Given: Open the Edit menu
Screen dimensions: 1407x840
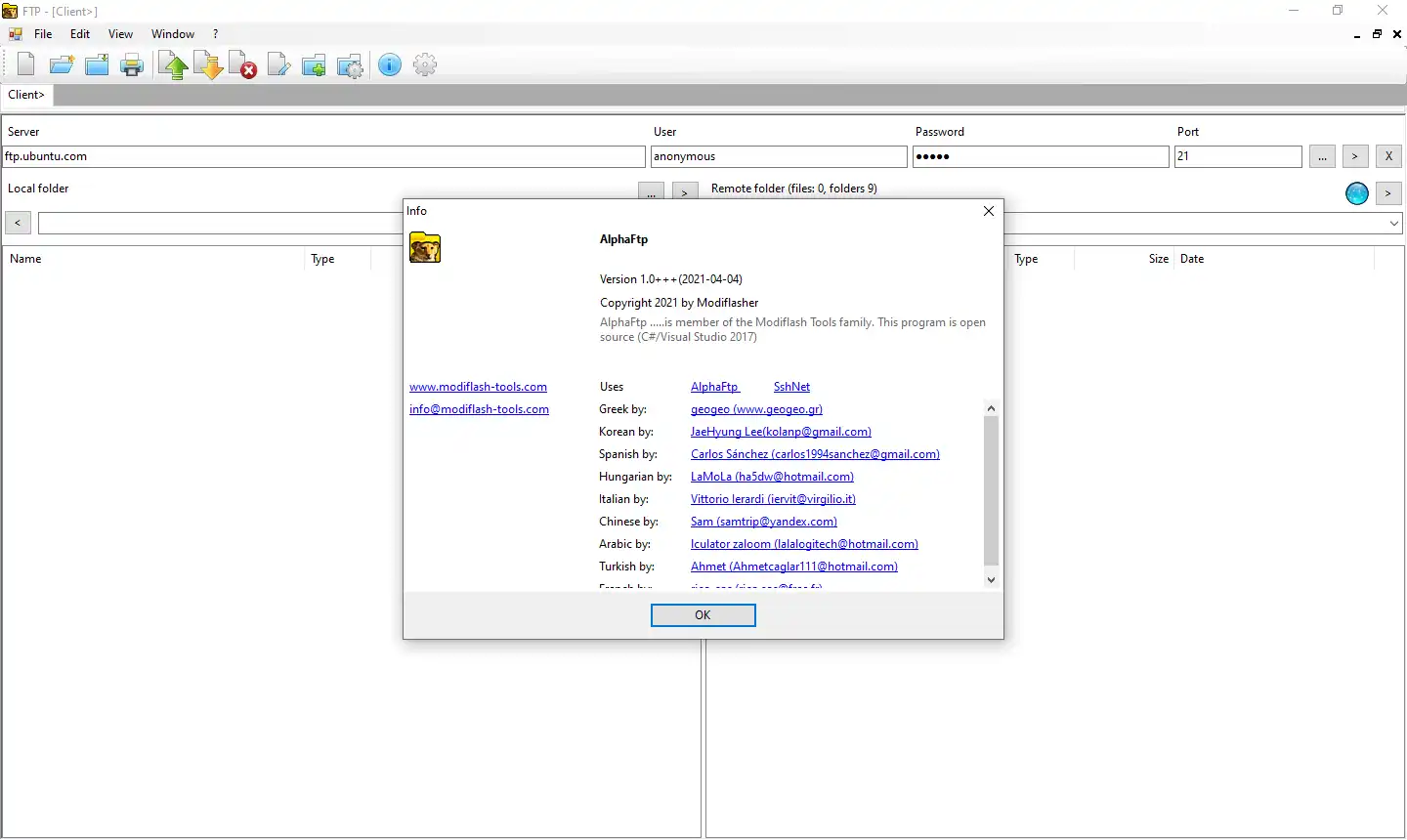Looking at the screenshot, I should pos(80,34).
